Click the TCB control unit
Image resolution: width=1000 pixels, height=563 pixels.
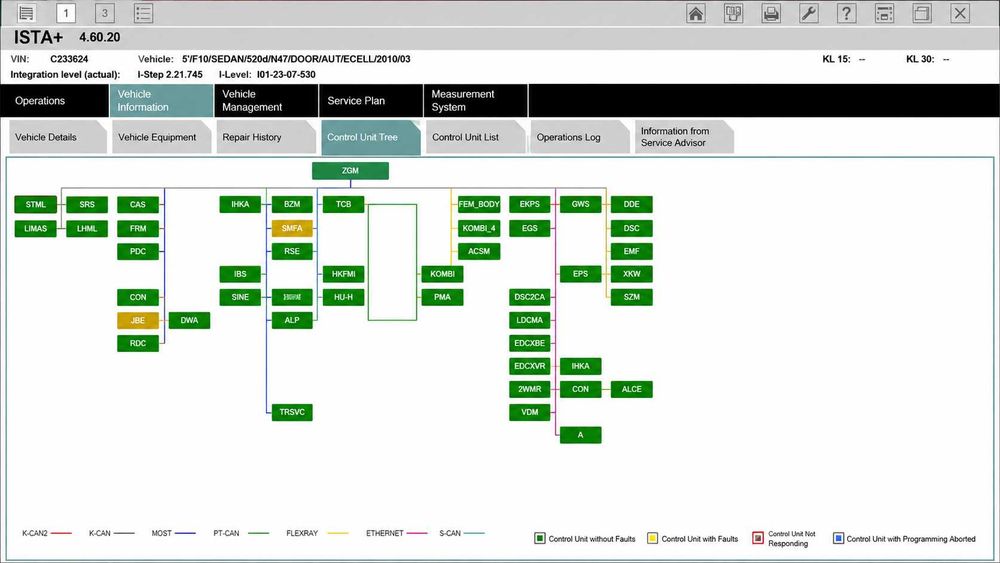pyautogui.click(x=344, y=205)
